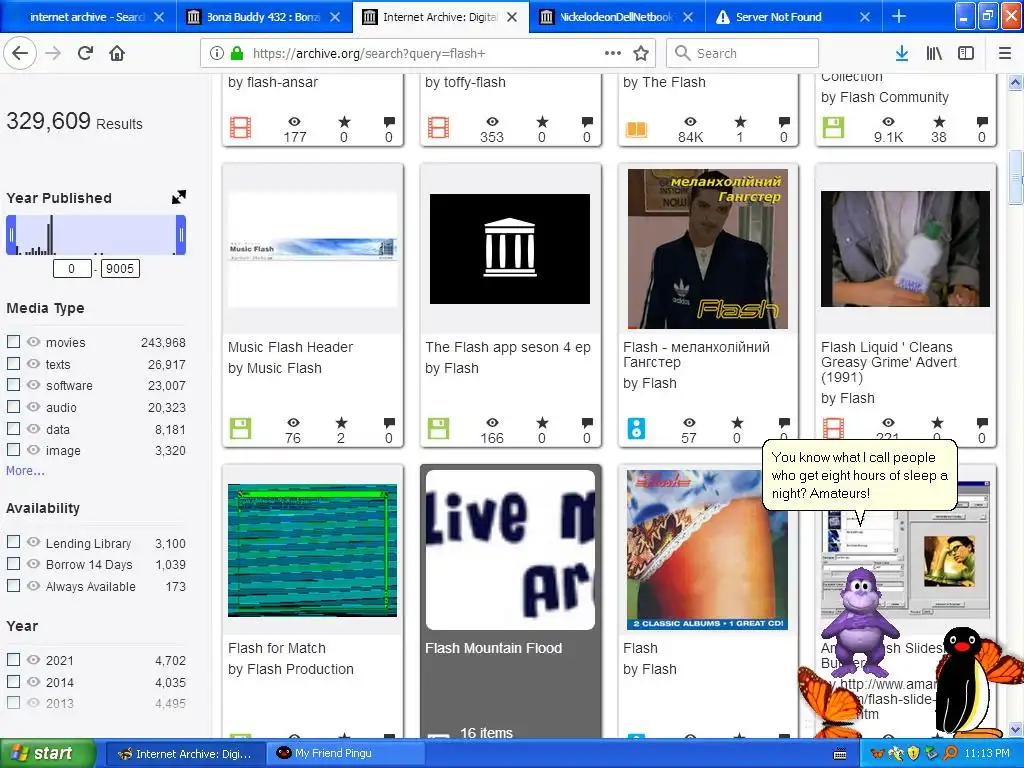Check the image media type filter
The width and height of the screenshot is (1024, 768).
[13, 449]
